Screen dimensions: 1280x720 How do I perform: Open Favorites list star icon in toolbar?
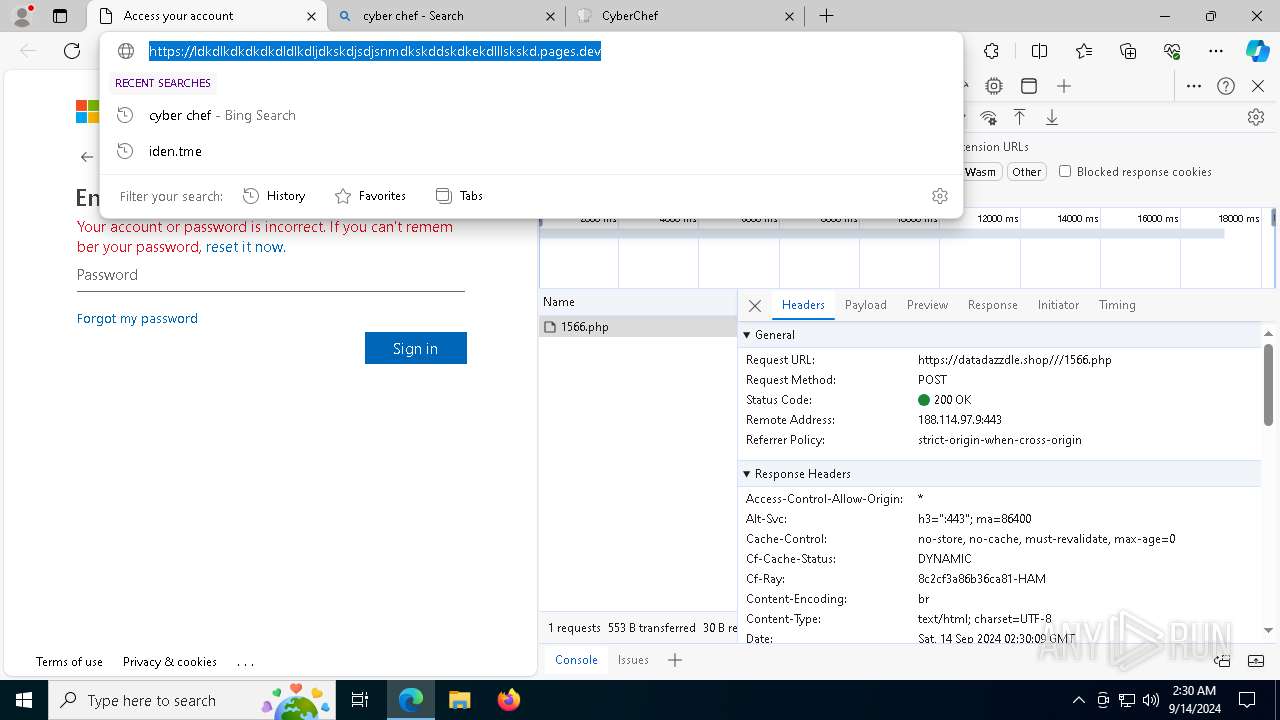point(1084,51)
